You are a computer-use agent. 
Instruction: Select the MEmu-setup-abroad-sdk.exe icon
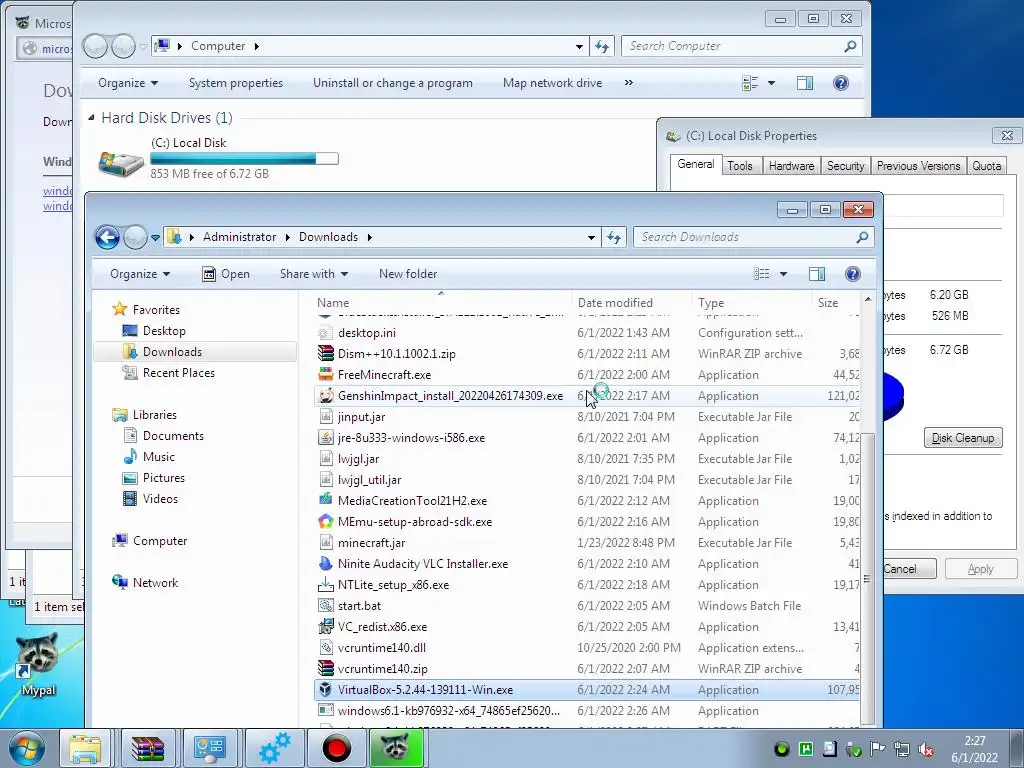325,522
